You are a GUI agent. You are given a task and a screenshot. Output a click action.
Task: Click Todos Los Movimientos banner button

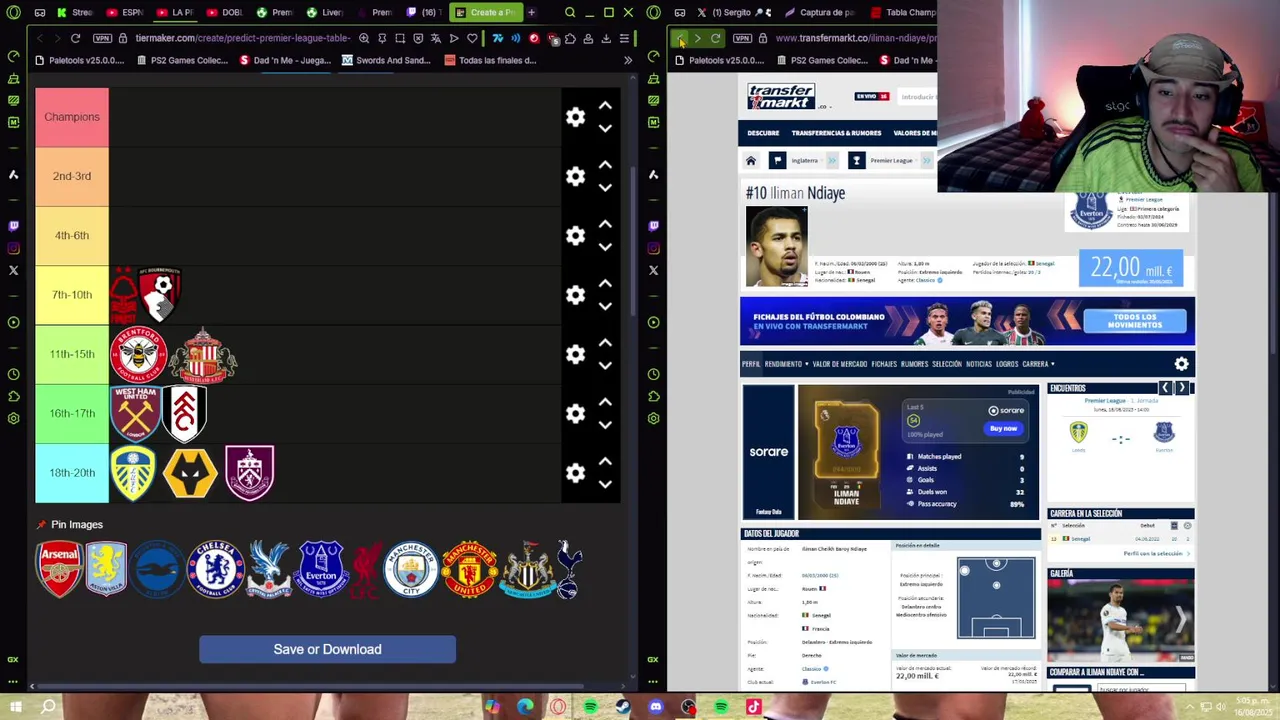click(1134, 321)
